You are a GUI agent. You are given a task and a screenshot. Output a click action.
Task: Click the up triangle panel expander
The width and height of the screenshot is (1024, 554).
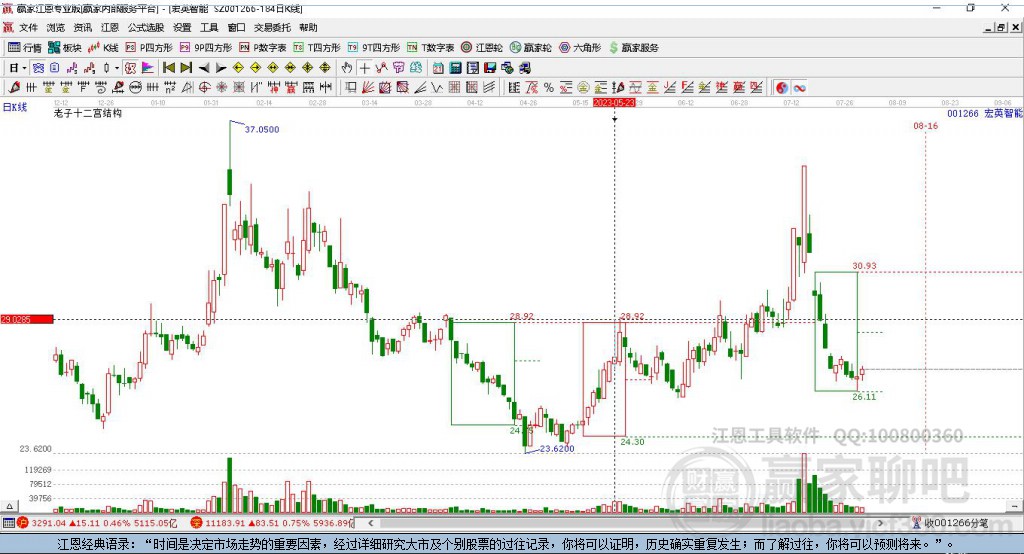(9, 506)
